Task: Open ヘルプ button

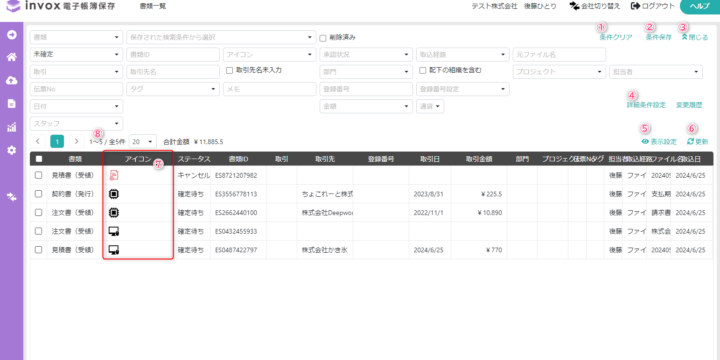Action: pos(700,6)
